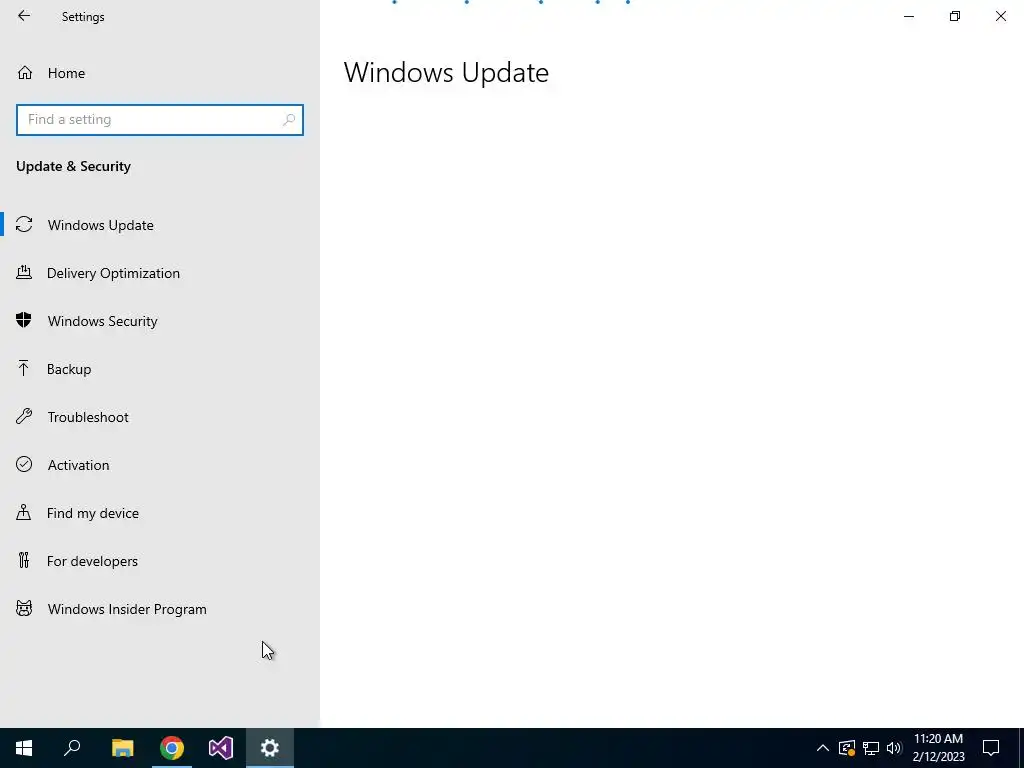
Task: Click the home house icon
Action: pos(25,72)
